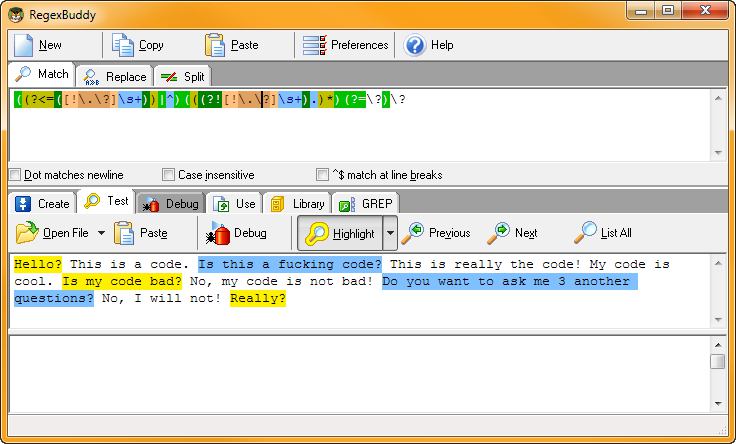
Task: Enable ^$ match at line breaks checkbox
Action: (x=322, y=175)
